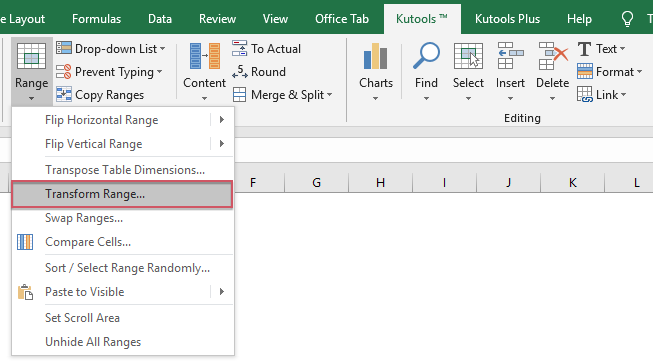Open the Charts icon in Kutools ribbon
Screen dimensions: 653x362
[x=375, y=56]
